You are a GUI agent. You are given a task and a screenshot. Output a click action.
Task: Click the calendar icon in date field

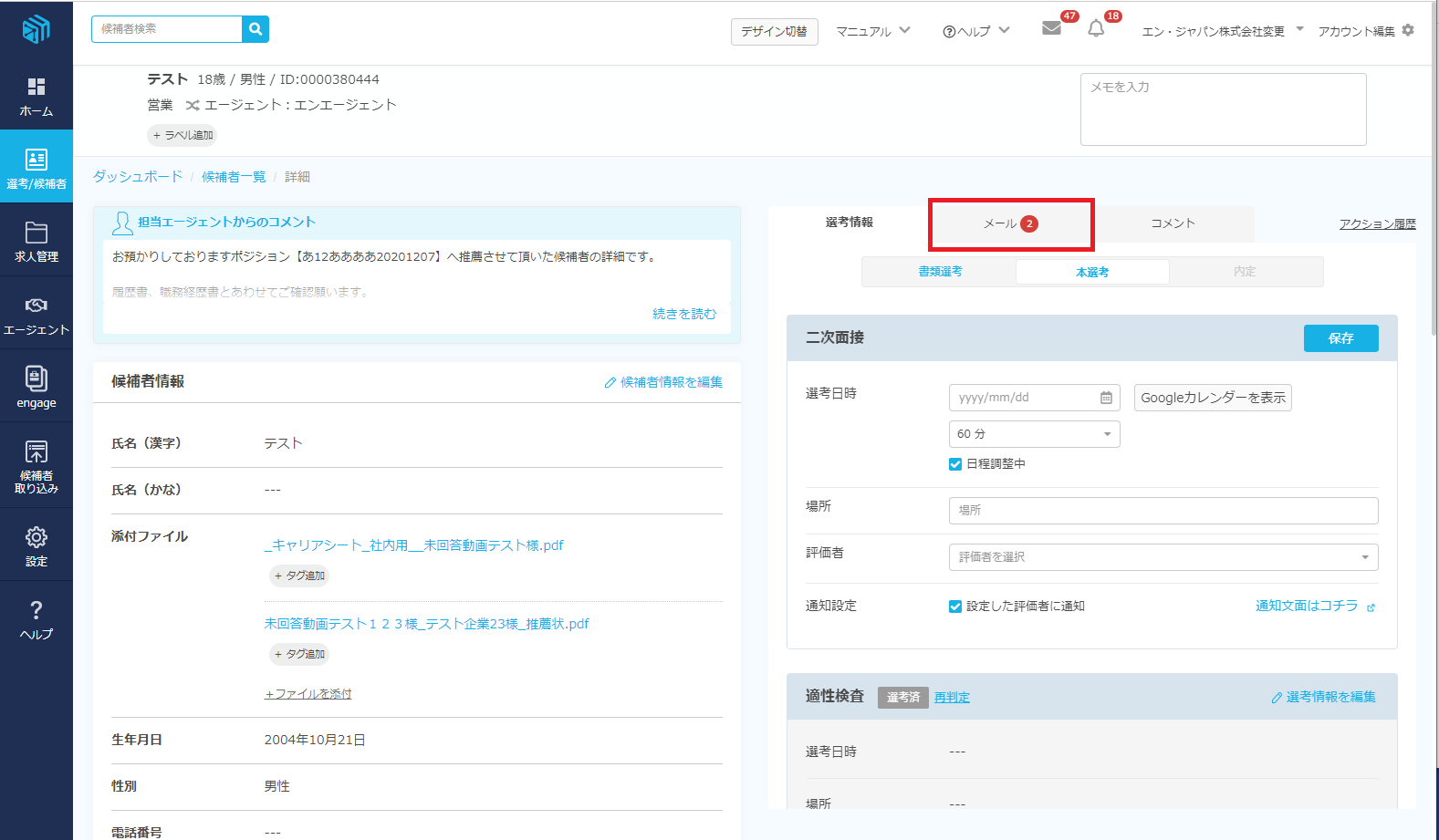coord(1106,398)
